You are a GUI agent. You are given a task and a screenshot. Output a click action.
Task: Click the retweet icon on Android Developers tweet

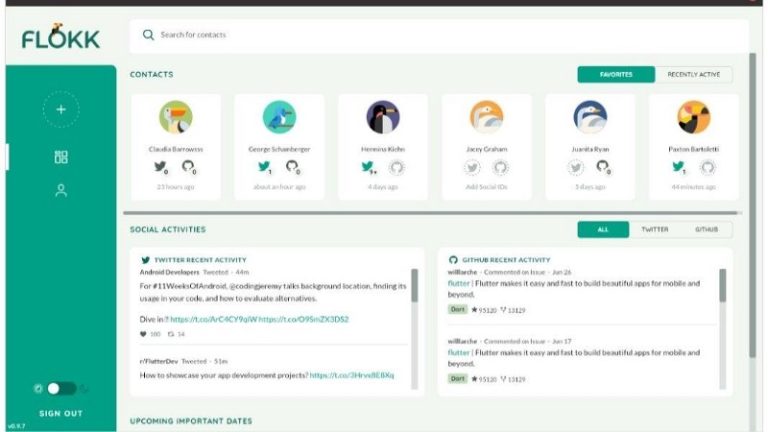tap(171, 334)
